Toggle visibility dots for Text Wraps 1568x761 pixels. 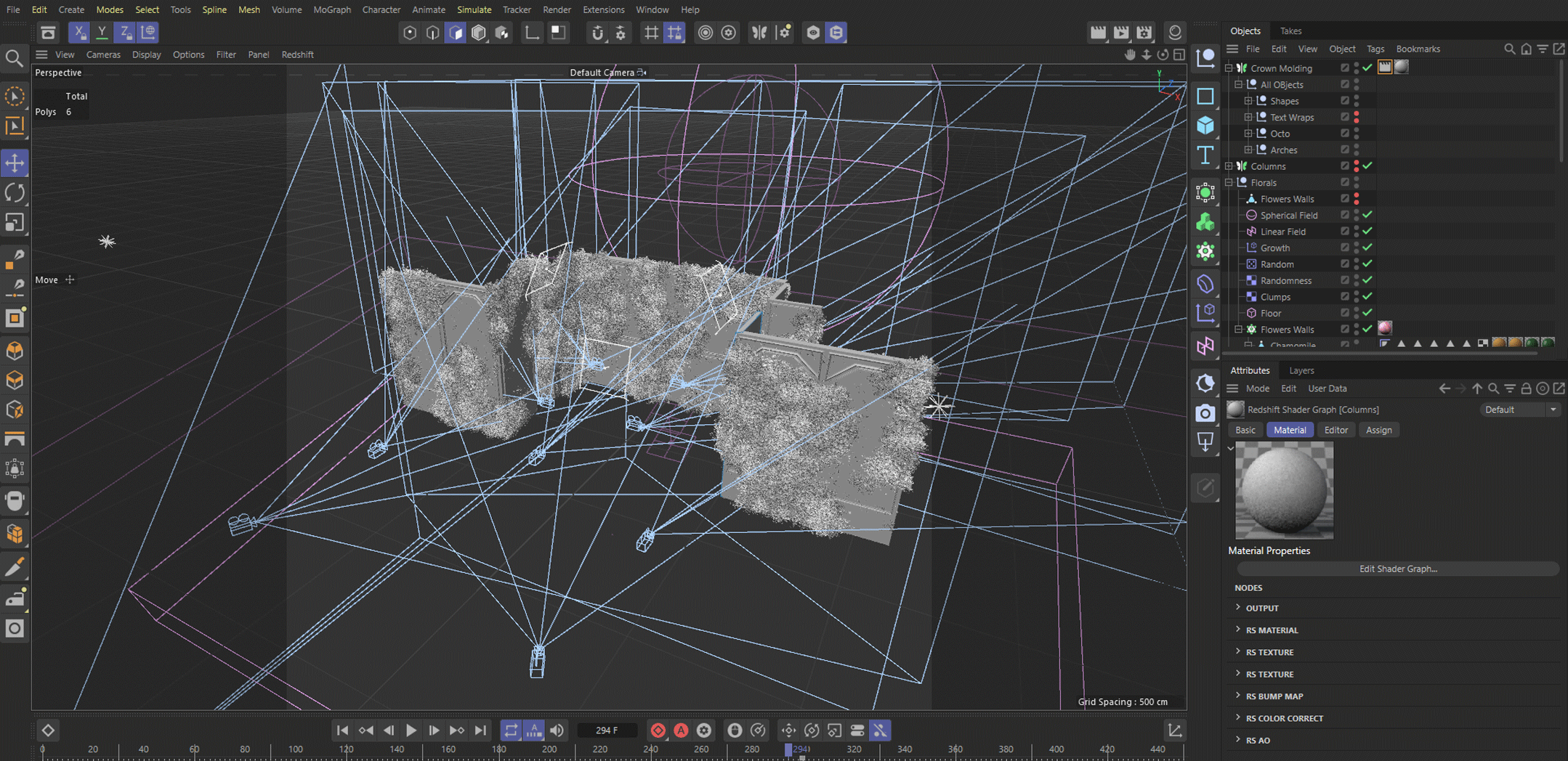[1357, 117]
